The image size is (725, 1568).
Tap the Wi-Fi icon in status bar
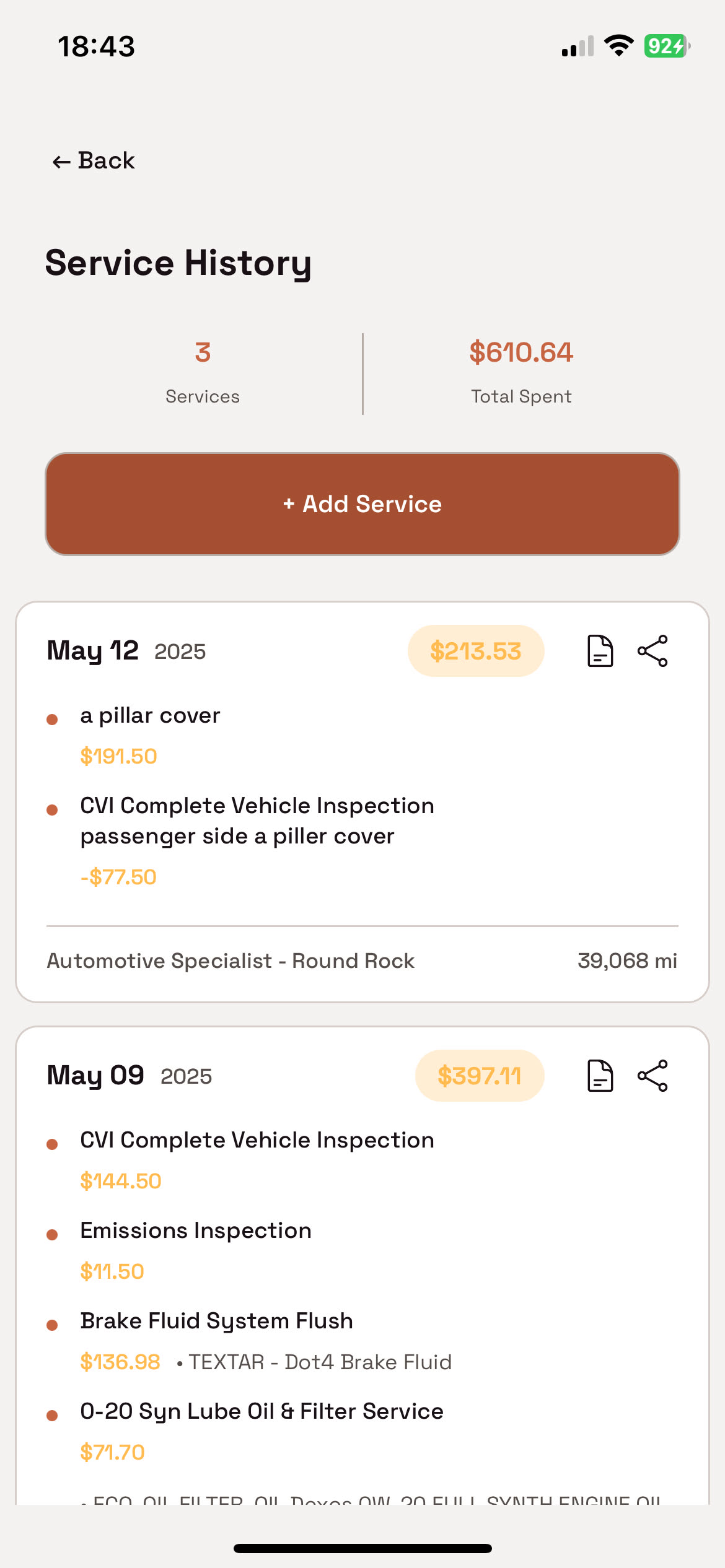[618, 46]
